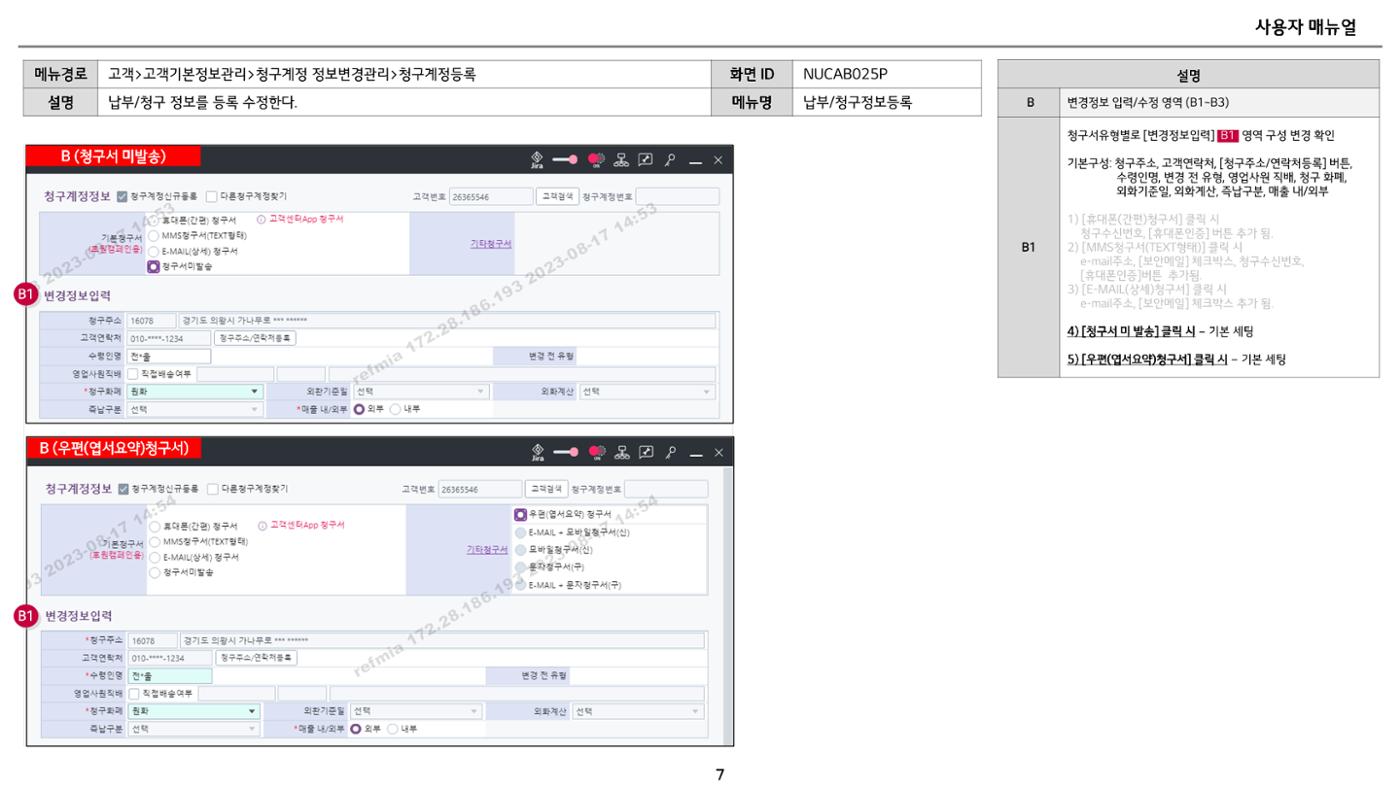Check 직접배송여부 in 청구서 미발송 window
The height and width of the screenshot is (788, 1400).
[134, 373]
